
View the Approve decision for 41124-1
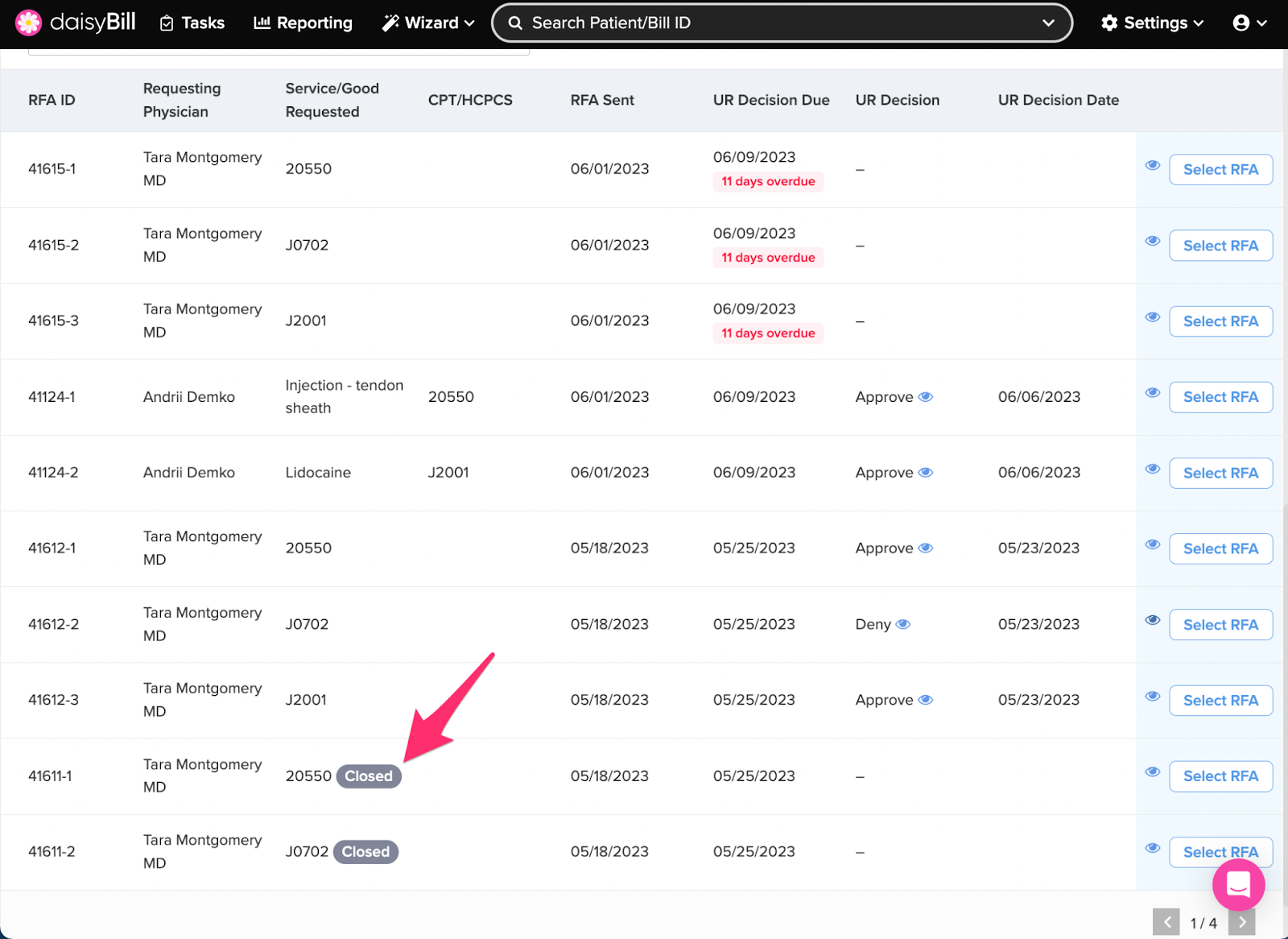click(926, 396)
